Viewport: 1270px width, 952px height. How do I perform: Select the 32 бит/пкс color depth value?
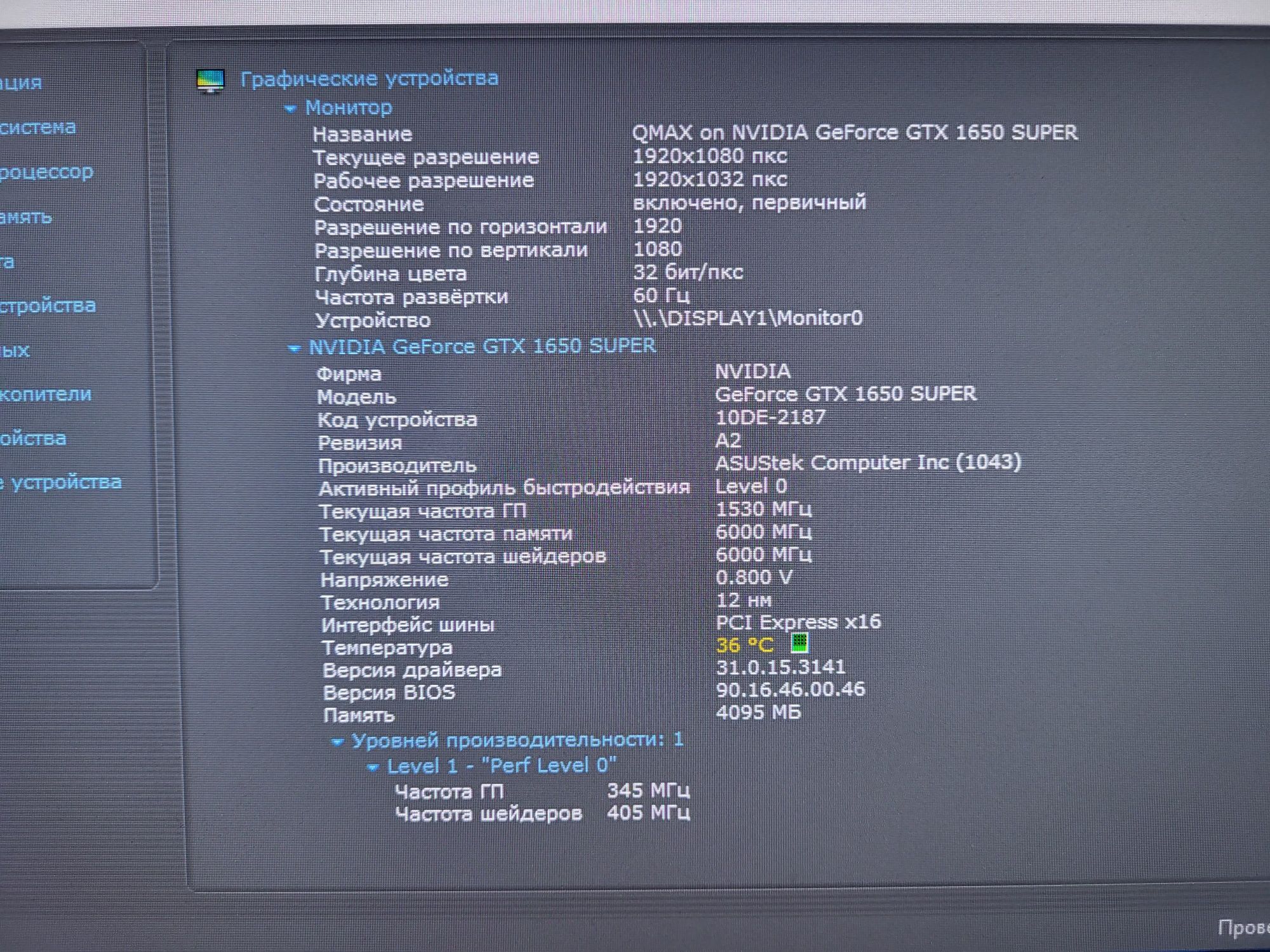coord(688,272)
